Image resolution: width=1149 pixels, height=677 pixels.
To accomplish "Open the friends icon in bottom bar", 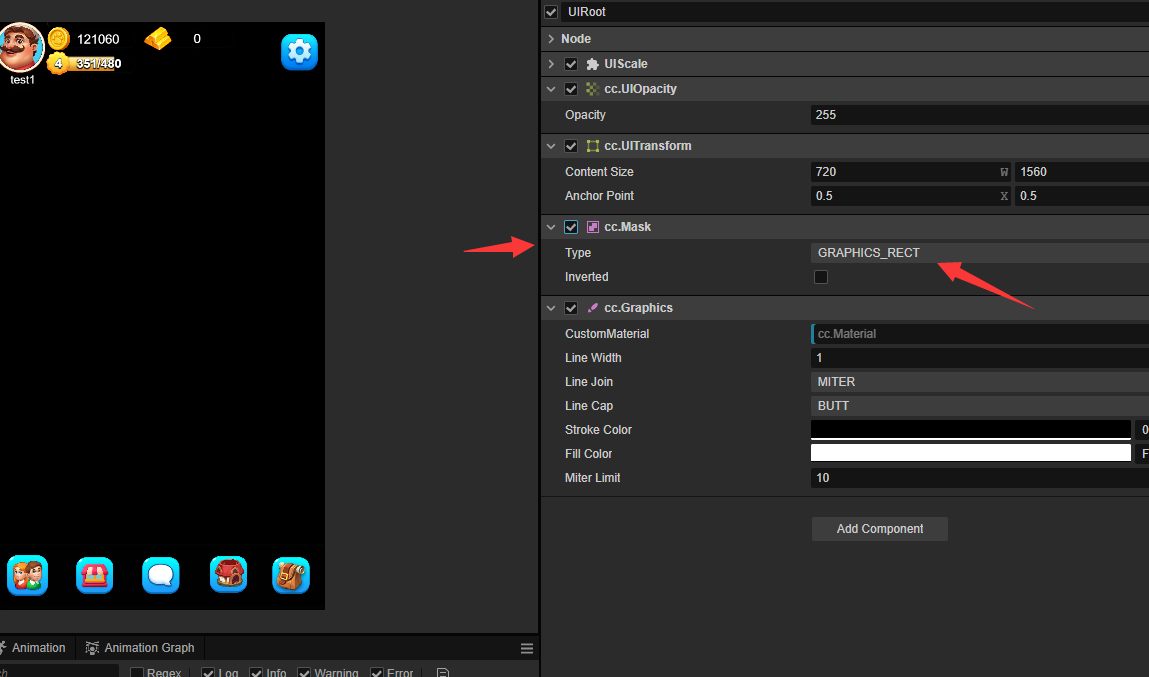I will (27, 575).
